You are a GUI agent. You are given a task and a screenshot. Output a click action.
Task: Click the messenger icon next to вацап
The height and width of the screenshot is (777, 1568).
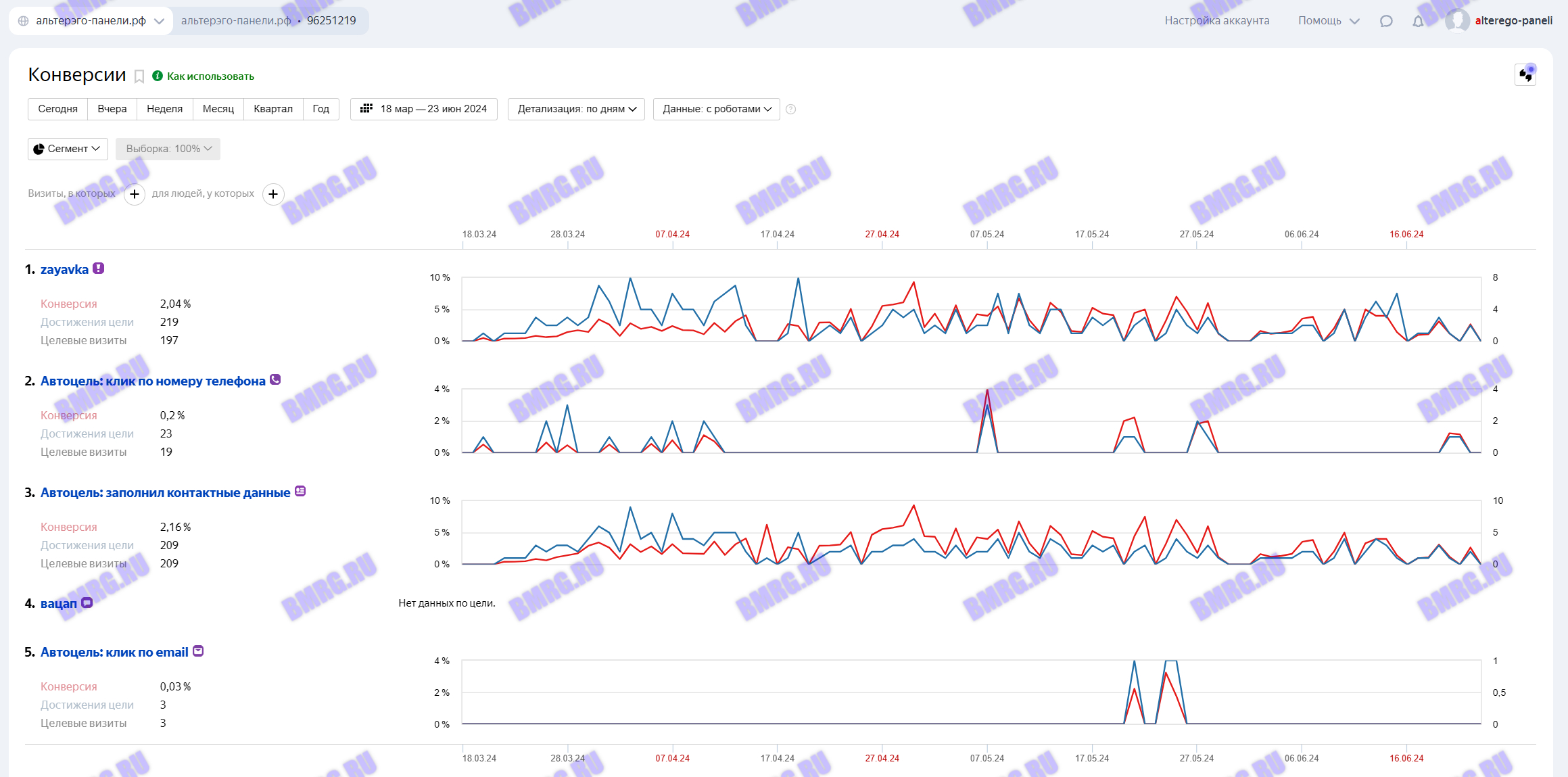(x=87, y=602)
